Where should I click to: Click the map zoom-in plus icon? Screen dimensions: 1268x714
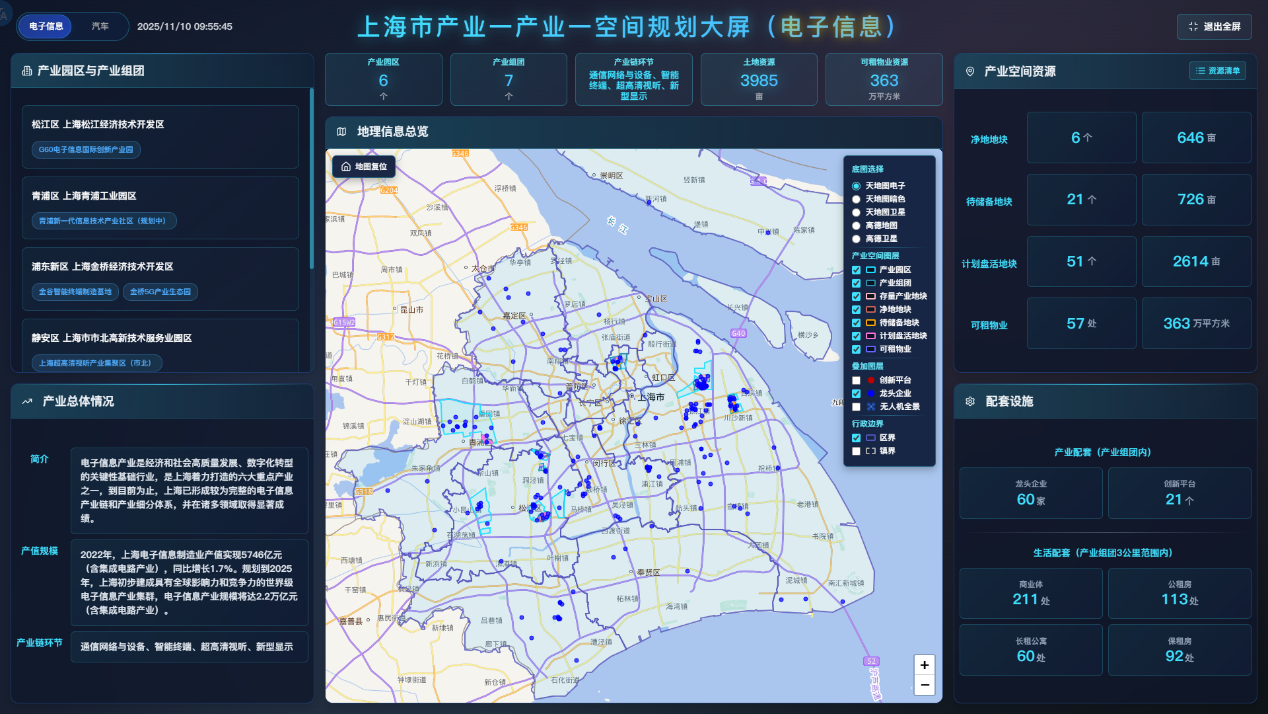924,664
